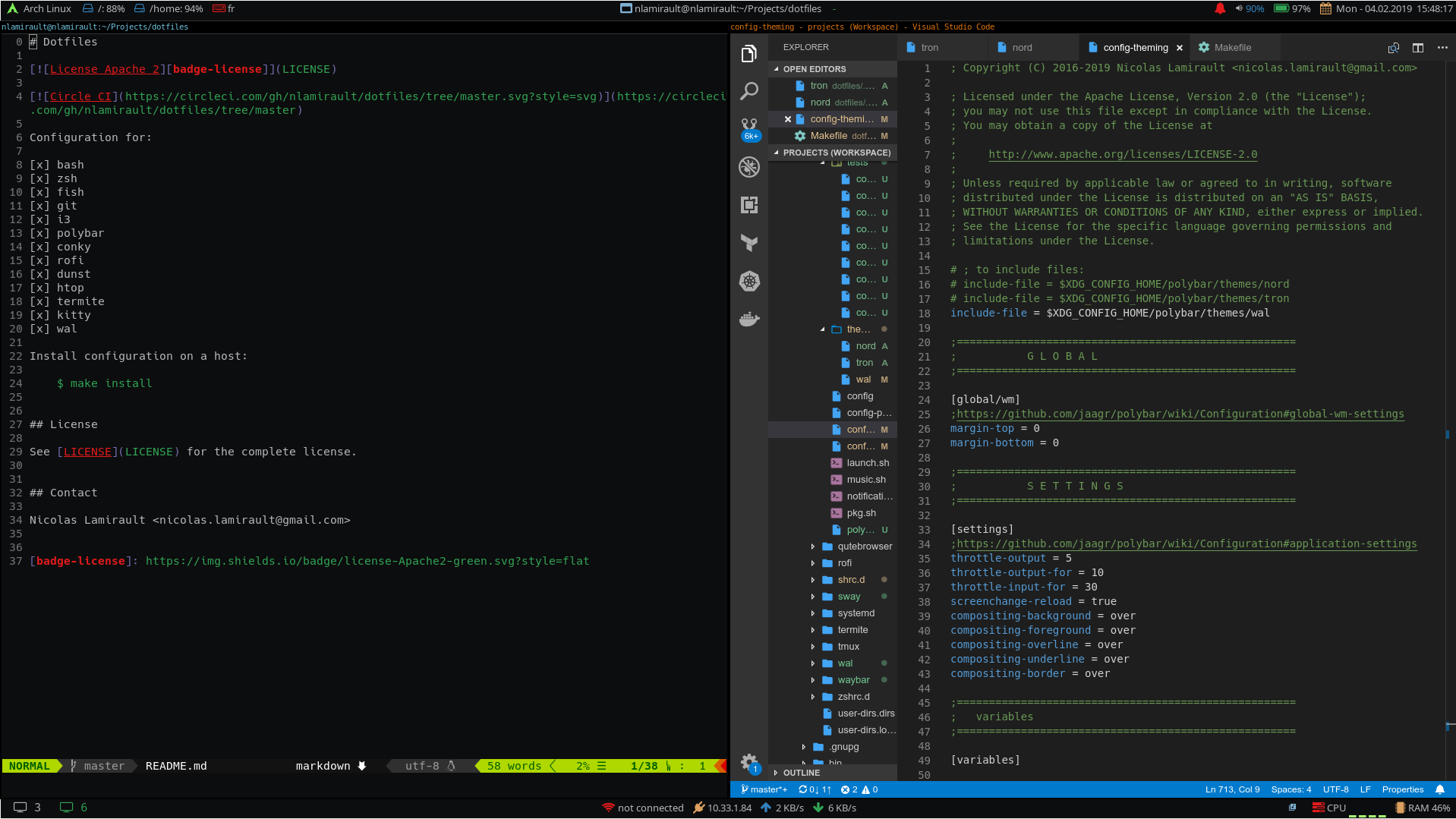The image size is (1456, 819).
Task: Open the Terraform view icon
Action: [749, 243]
